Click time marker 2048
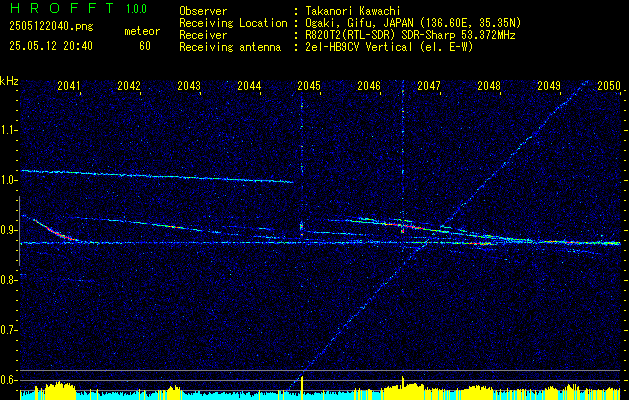629x400 pixels. (x=489, y=86)
